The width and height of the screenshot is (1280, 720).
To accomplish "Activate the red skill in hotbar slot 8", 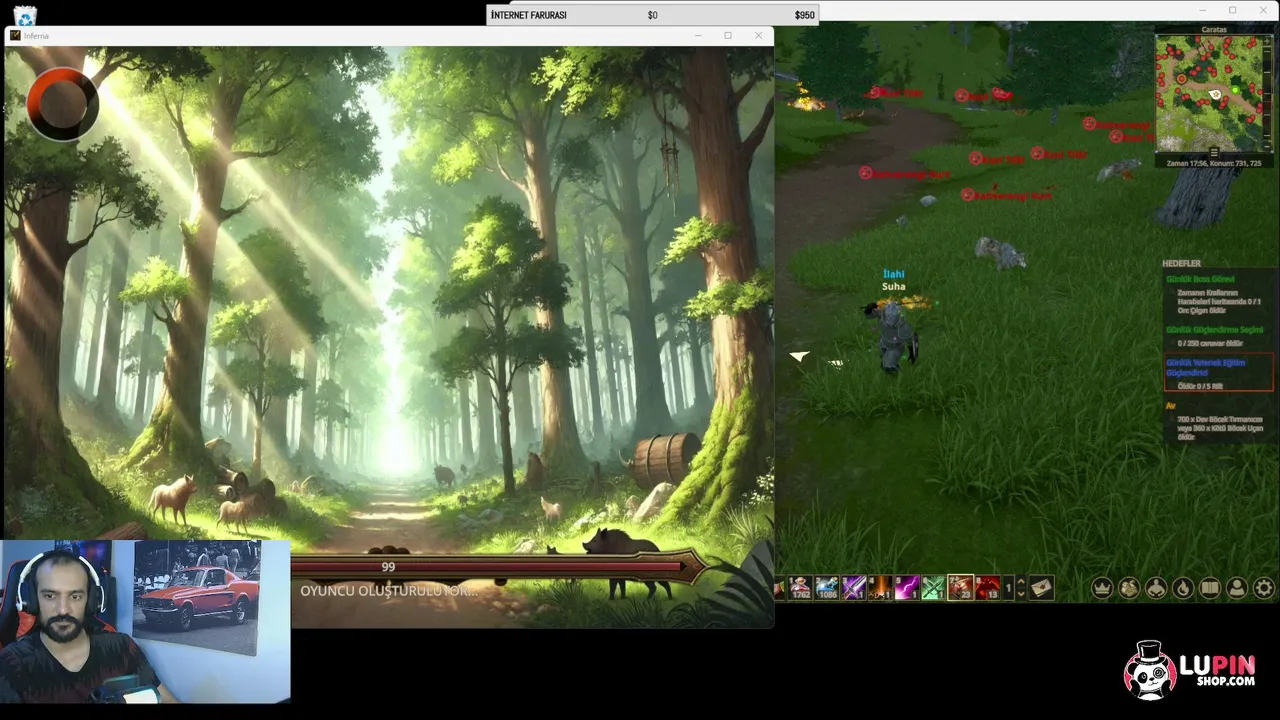I will tap(987, 588).
